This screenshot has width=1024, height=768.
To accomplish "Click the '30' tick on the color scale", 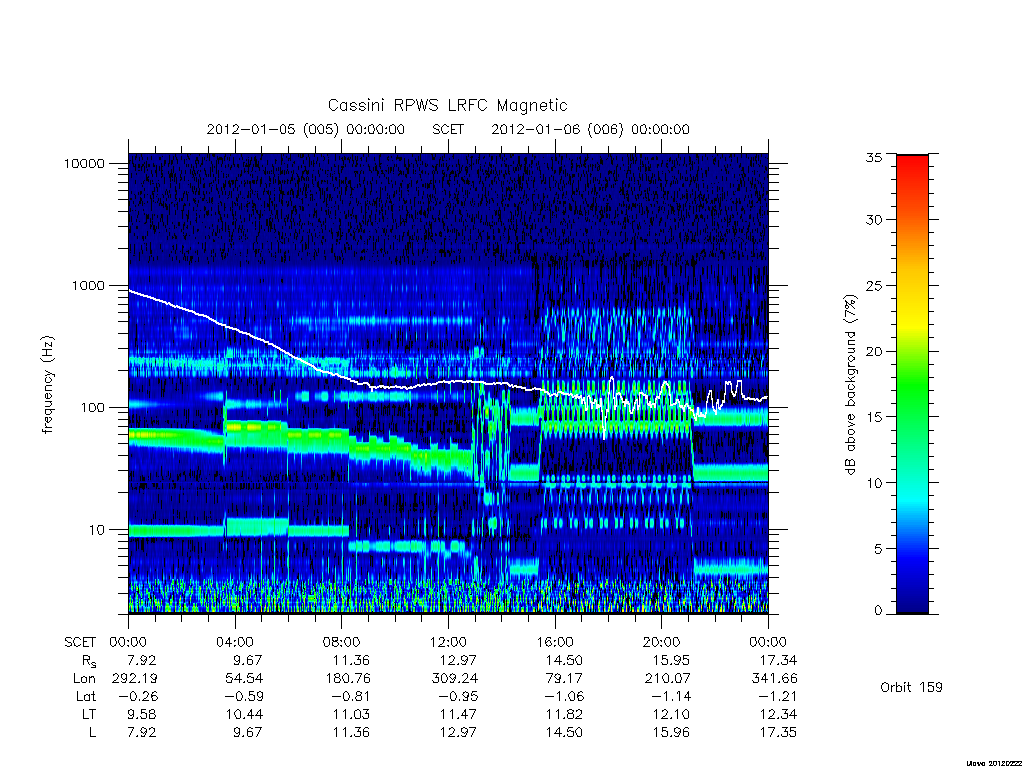I will pos(873,220).
